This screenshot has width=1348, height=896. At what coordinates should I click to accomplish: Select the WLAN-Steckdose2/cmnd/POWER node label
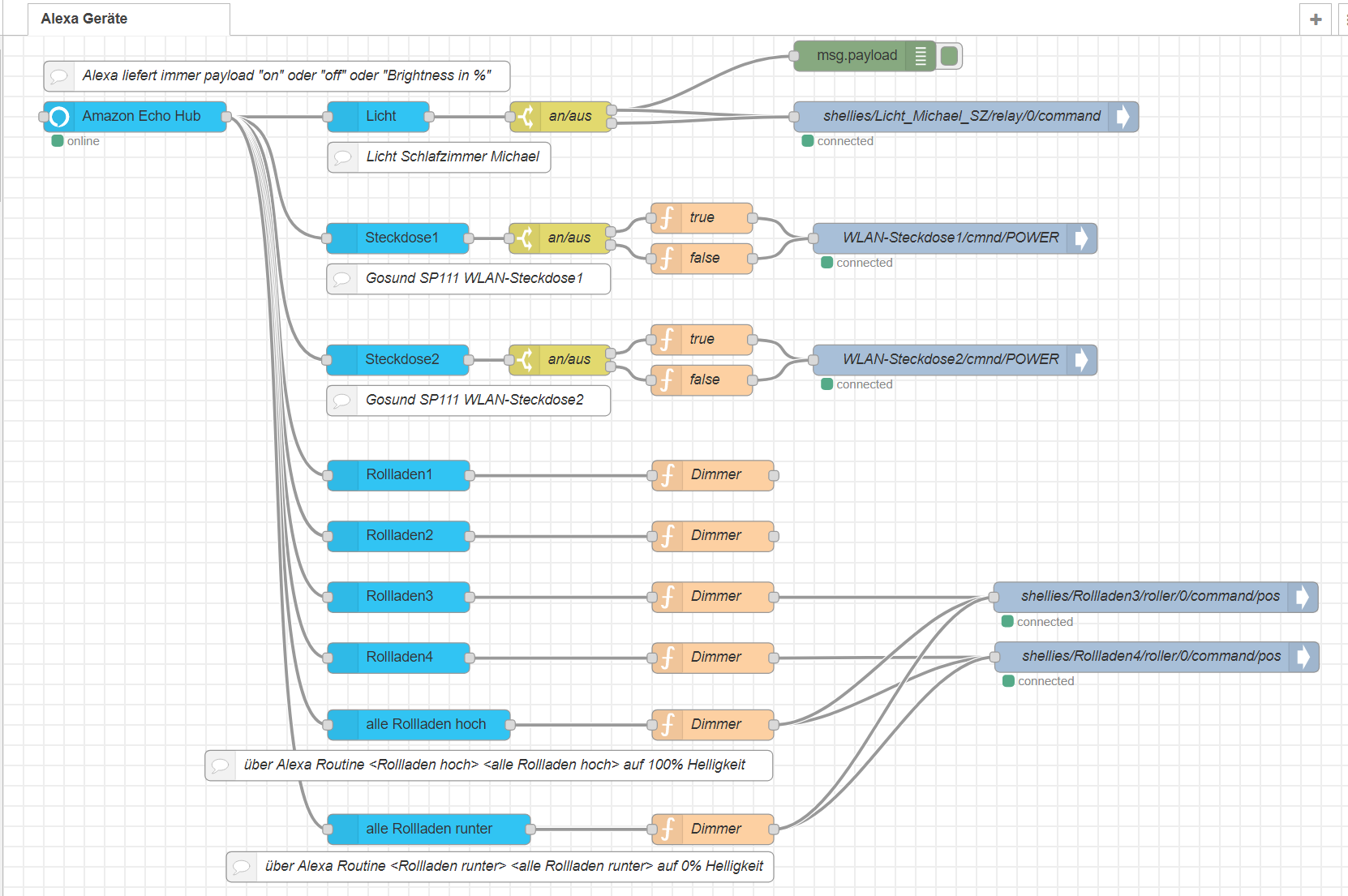(x=951, y=359)
